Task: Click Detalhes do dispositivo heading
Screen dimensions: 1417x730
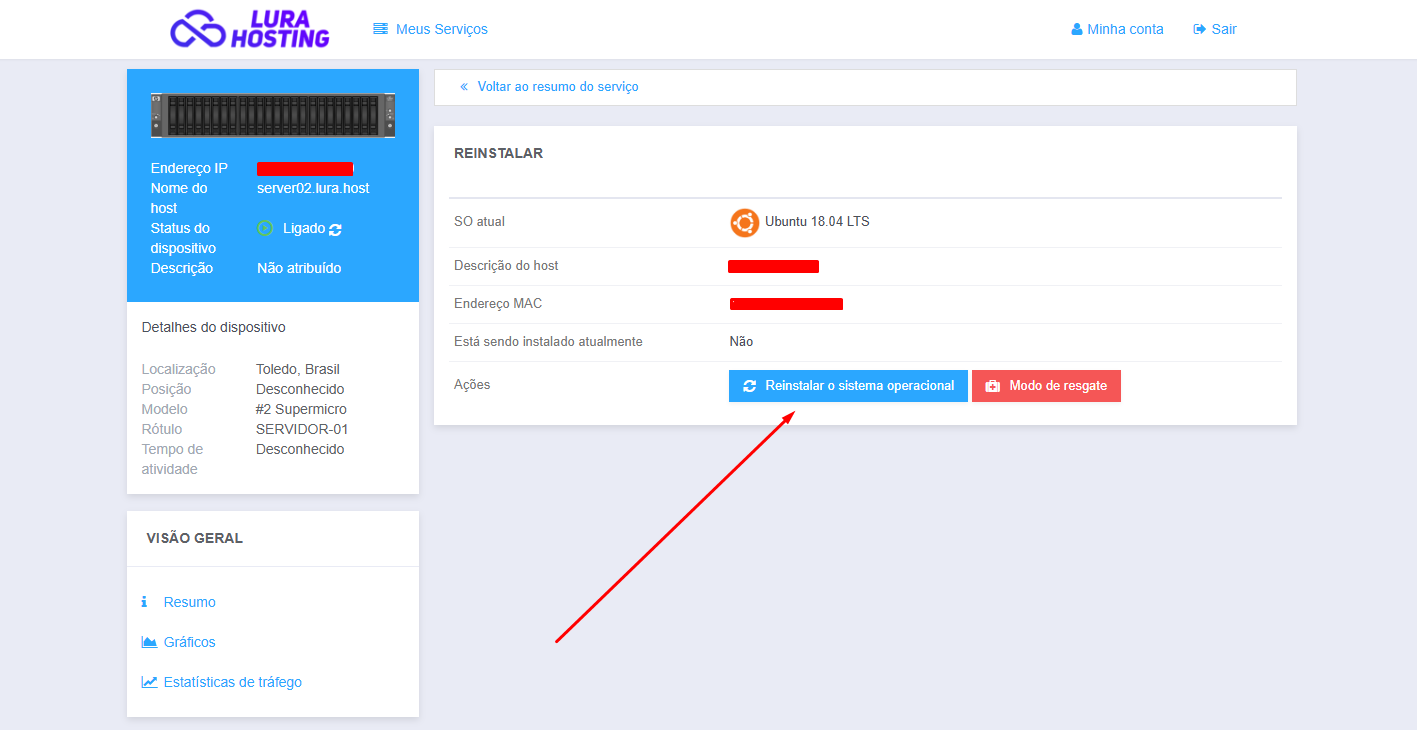Action: [214, 327]
